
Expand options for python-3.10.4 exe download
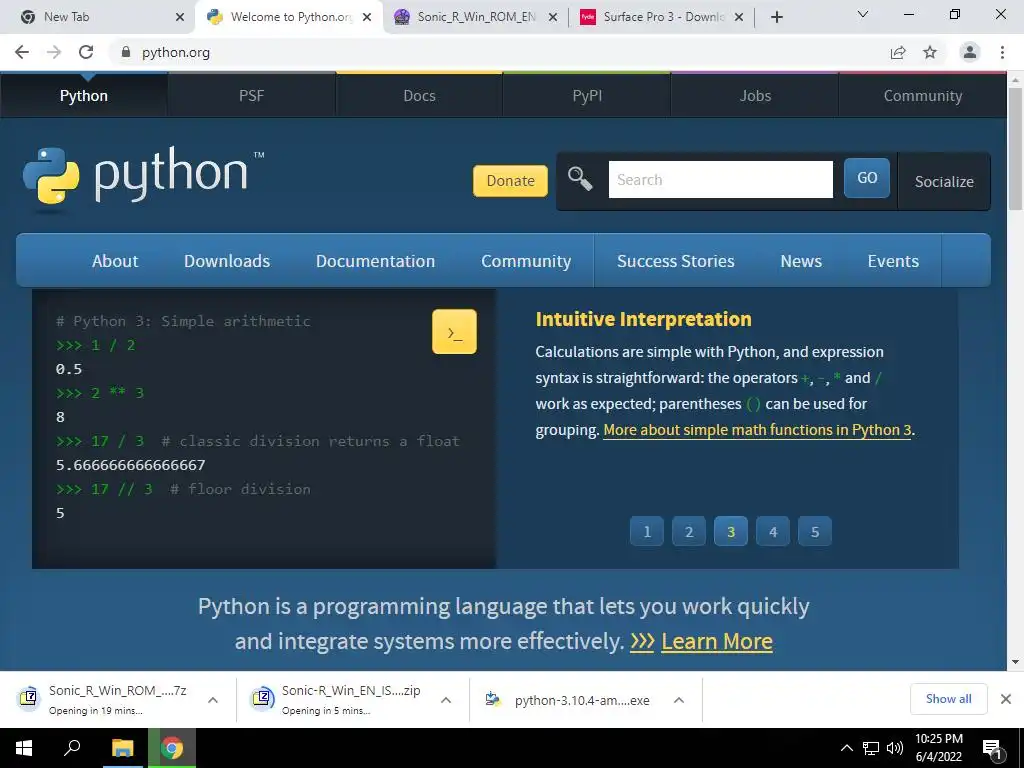click(x=679, y=699)
